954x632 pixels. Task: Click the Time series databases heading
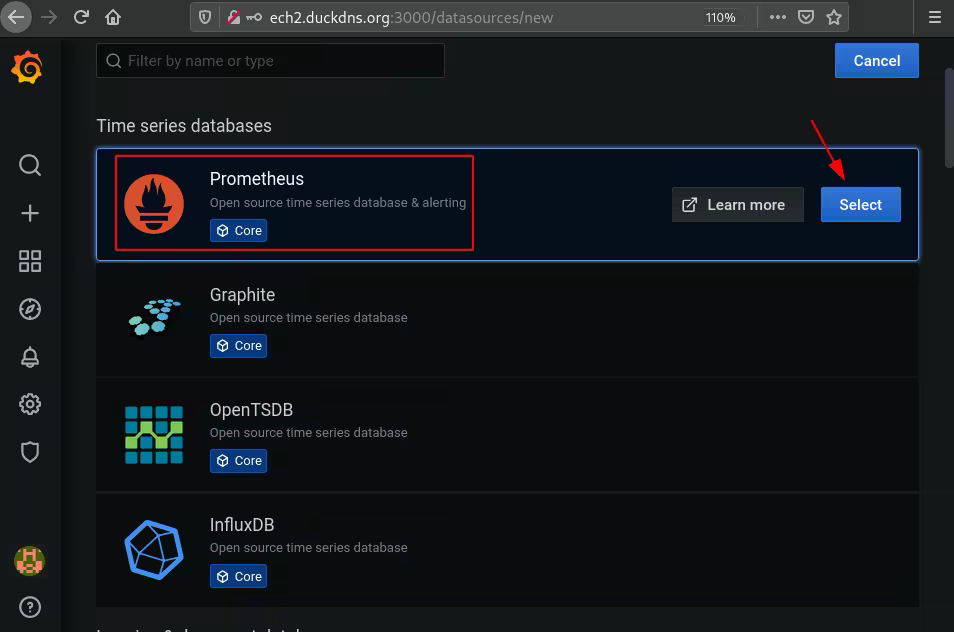point(184,126)
